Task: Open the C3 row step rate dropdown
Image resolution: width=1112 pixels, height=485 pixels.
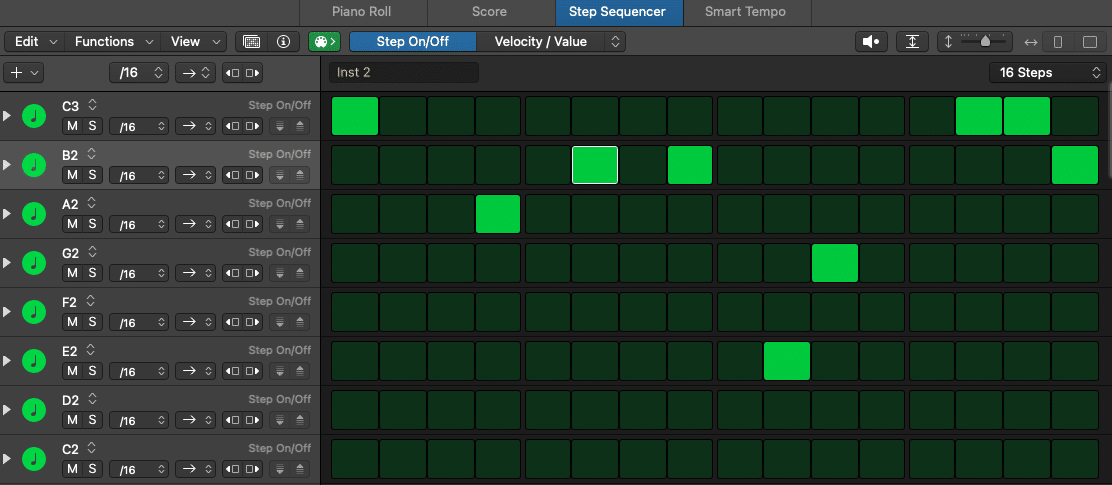Action: pos(139,126)
